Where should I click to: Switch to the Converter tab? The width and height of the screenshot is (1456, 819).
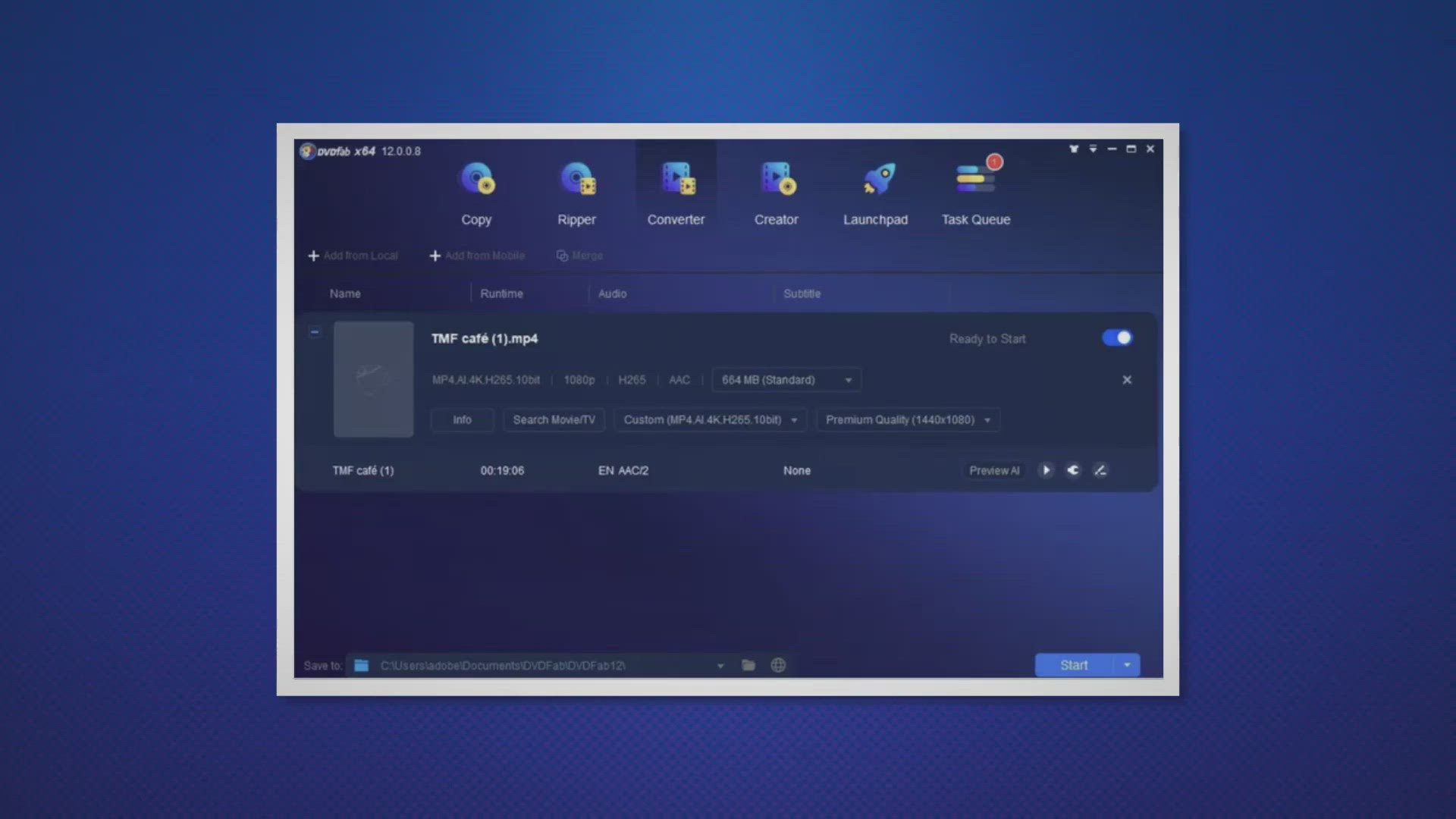676,190
